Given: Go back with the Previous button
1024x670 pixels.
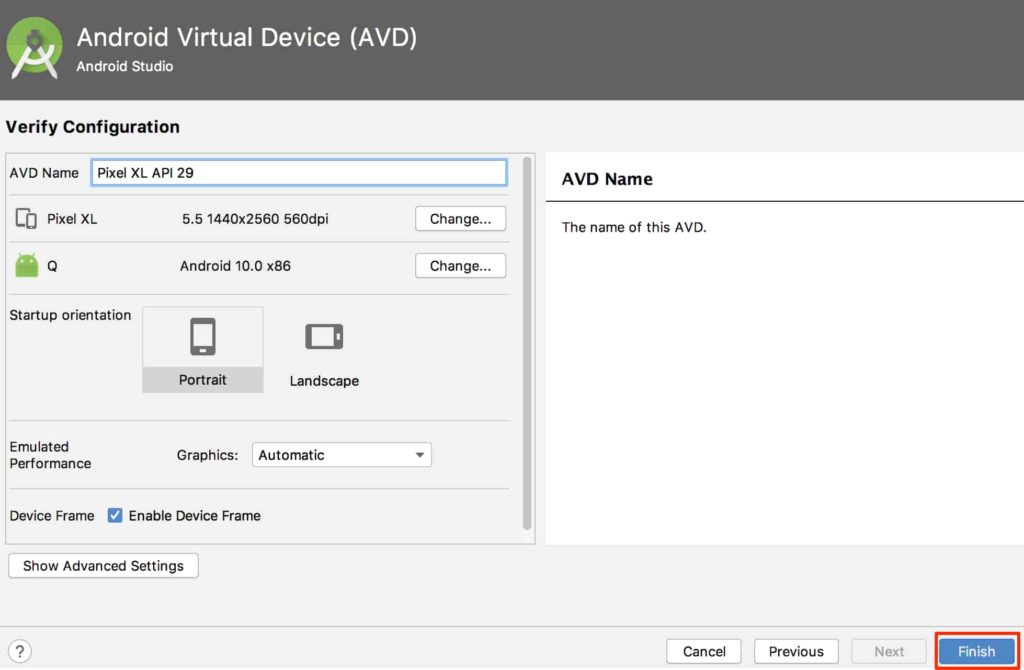Looking at the screenshot, I should [796, 651].
